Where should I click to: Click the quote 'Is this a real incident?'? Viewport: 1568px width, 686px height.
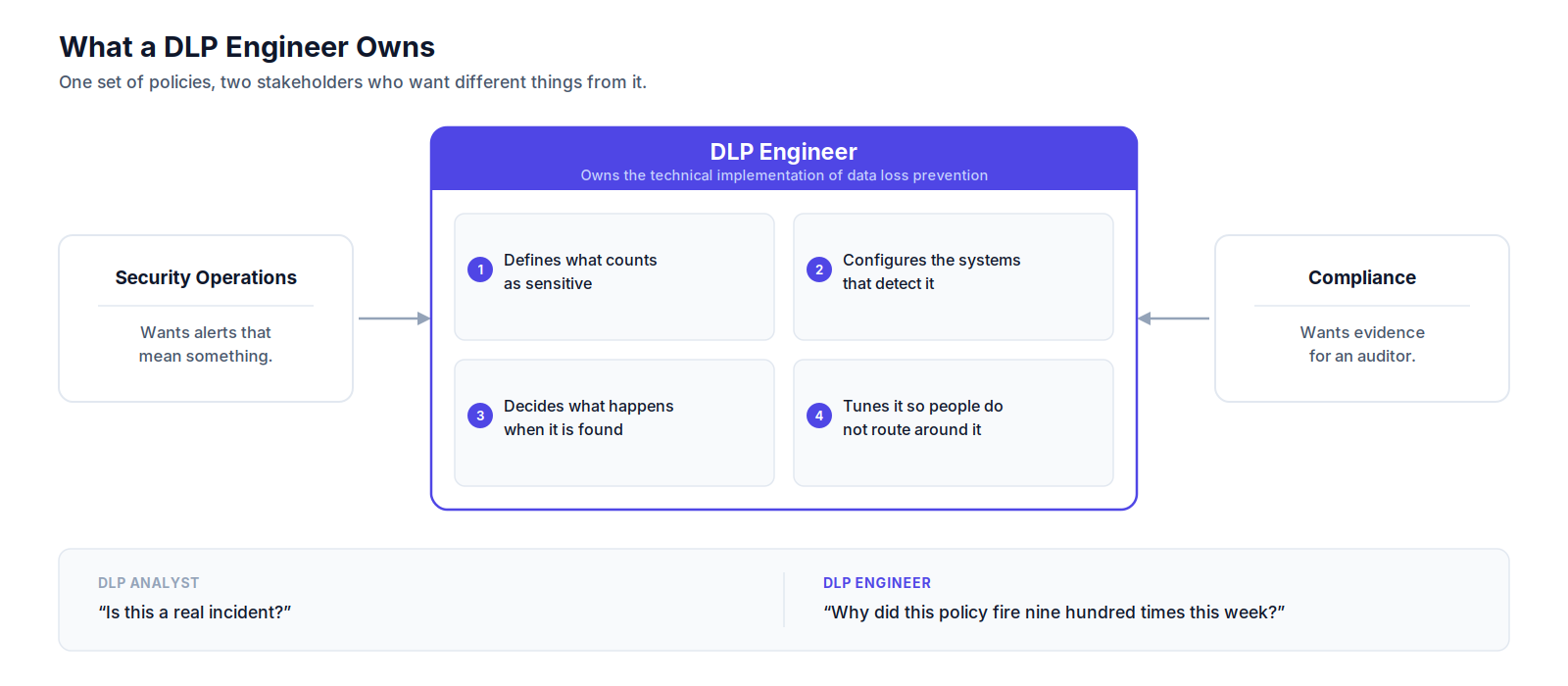[195, 612]
